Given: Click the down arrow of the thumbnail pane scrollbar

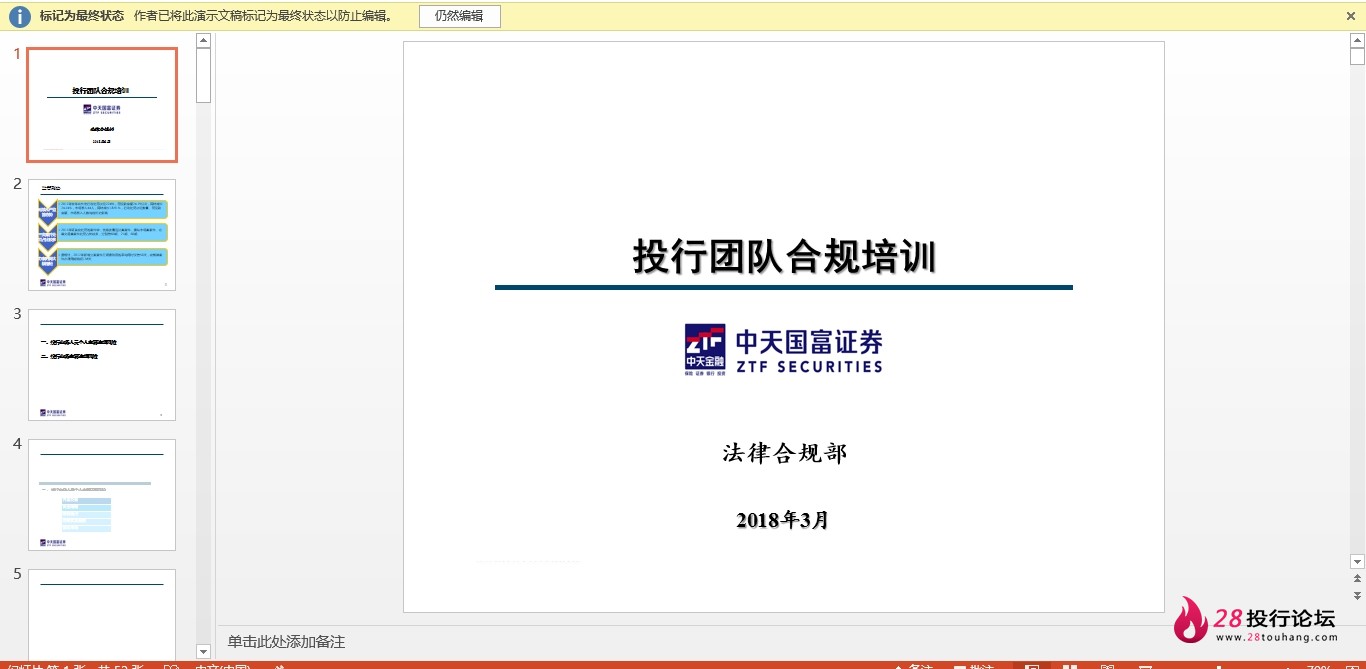Looking at the screenshot, I should [x=203, y=651].
